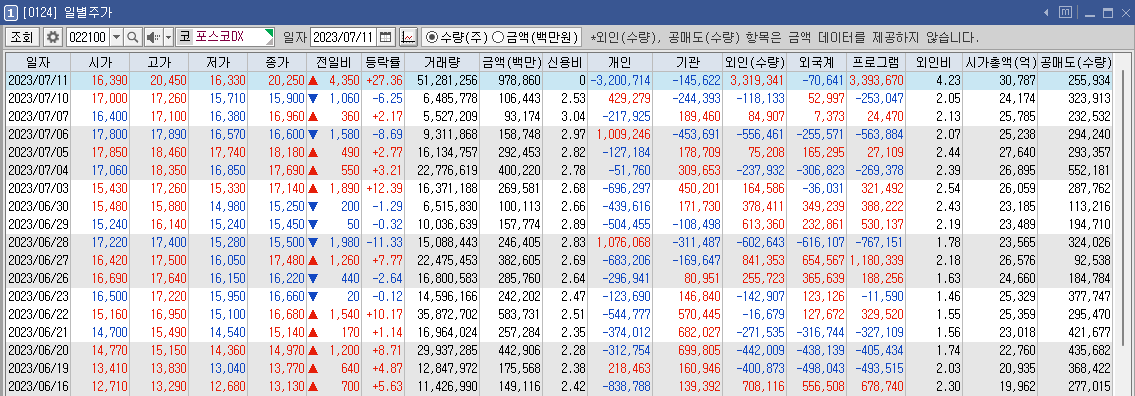Viewport: 1135px width, 396px height.
Task: Click the 조회 query button
Action: coord(22,36)
